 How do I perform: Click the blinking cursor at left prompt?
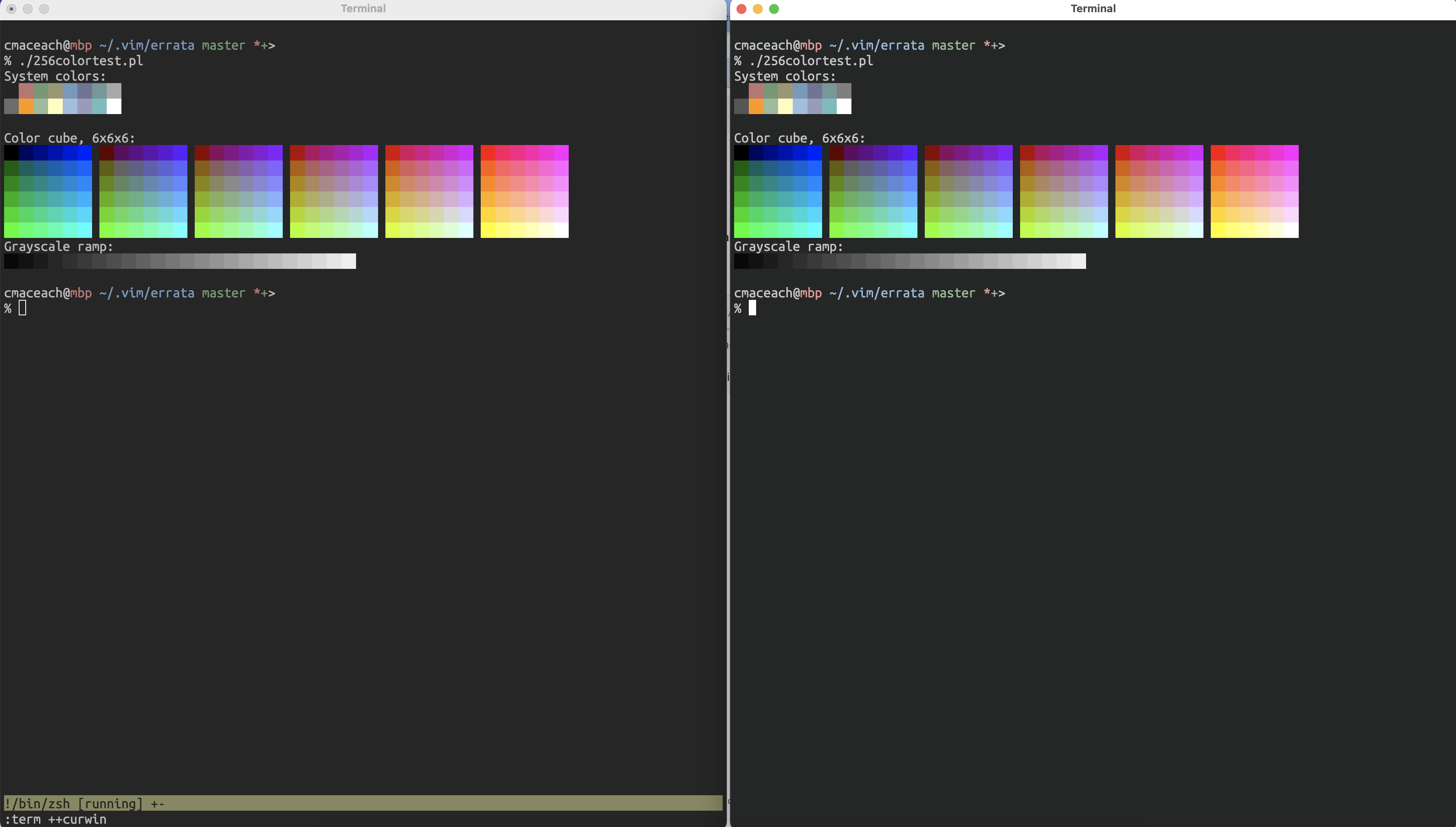pos(23,308)
